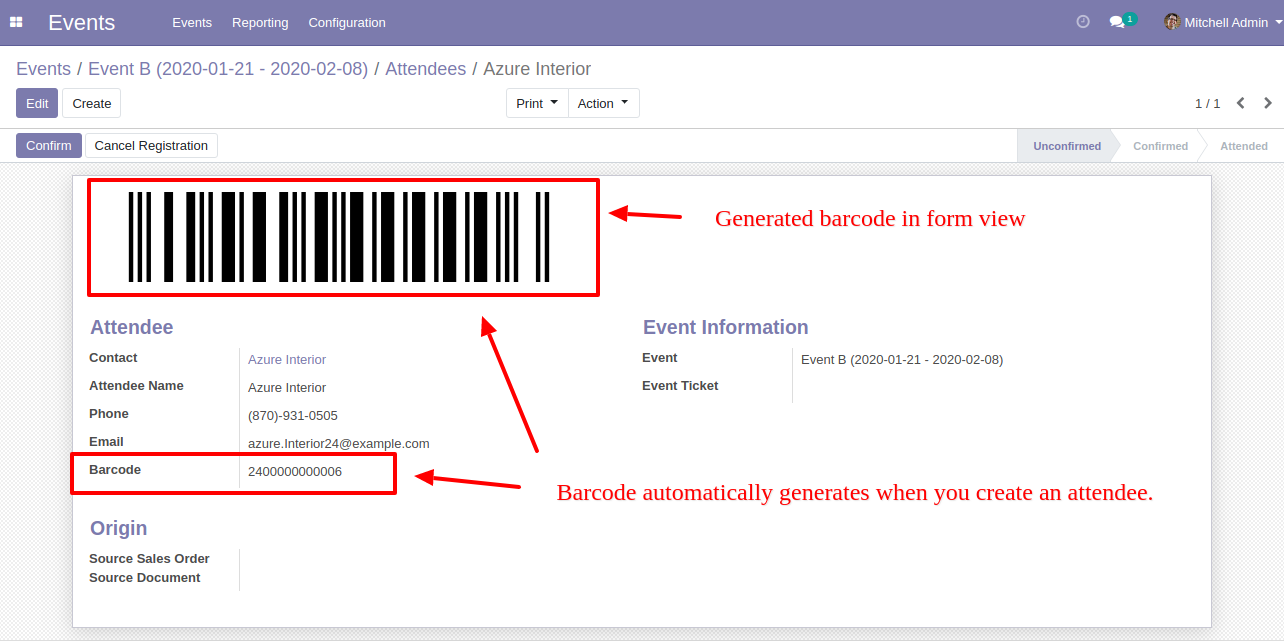Click the generated barcode image
The height and width of the screenshot is (641, 1284).
tap(340, 237)
